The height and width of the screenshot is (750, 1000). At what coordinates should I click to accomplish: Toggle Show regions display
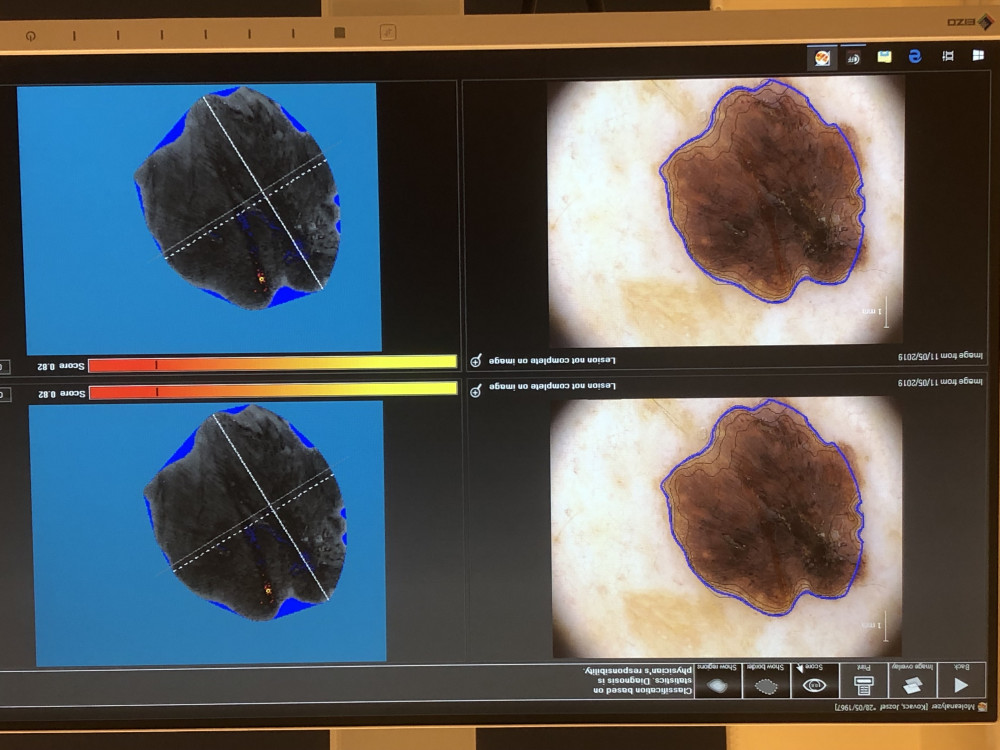point(718,680)
